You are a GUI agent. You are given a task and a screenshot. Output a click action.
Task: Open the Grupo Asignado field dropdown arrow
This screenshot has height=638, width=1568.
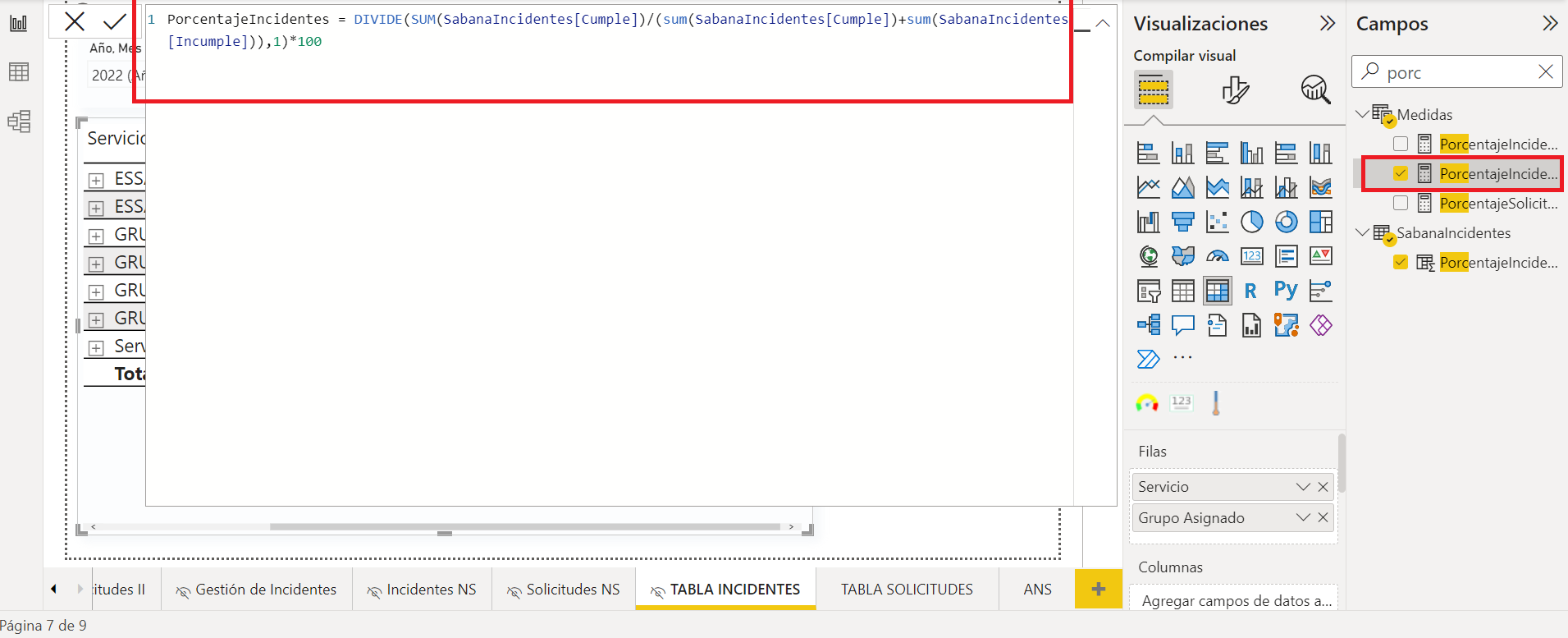tap(1303, 517)
